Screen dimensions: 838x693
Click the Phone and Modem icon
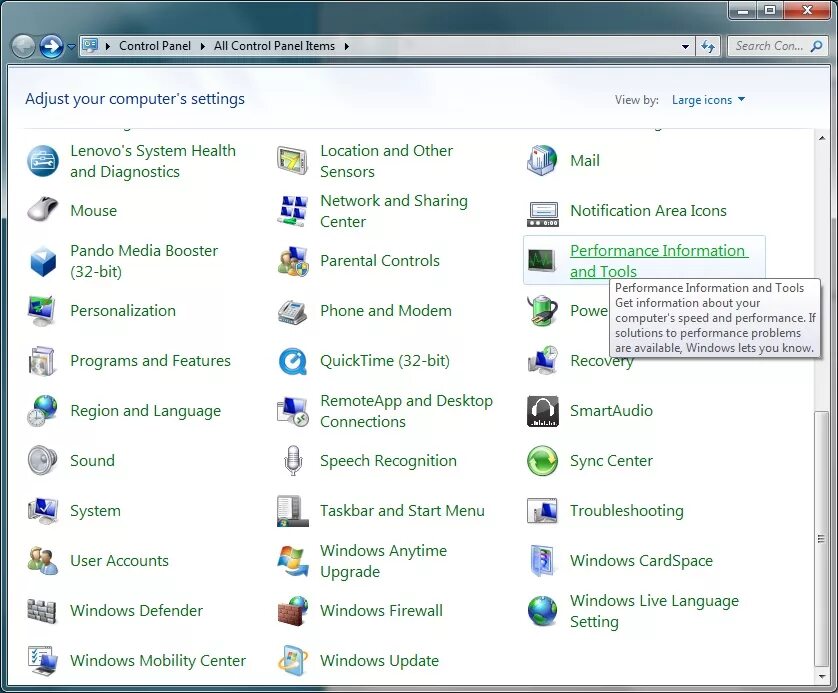point(292,312)
